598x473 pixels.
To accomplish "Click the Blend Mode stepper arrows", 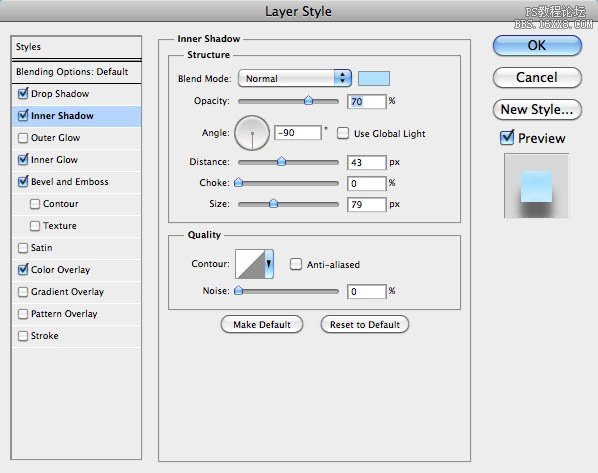I will [342, 79].
